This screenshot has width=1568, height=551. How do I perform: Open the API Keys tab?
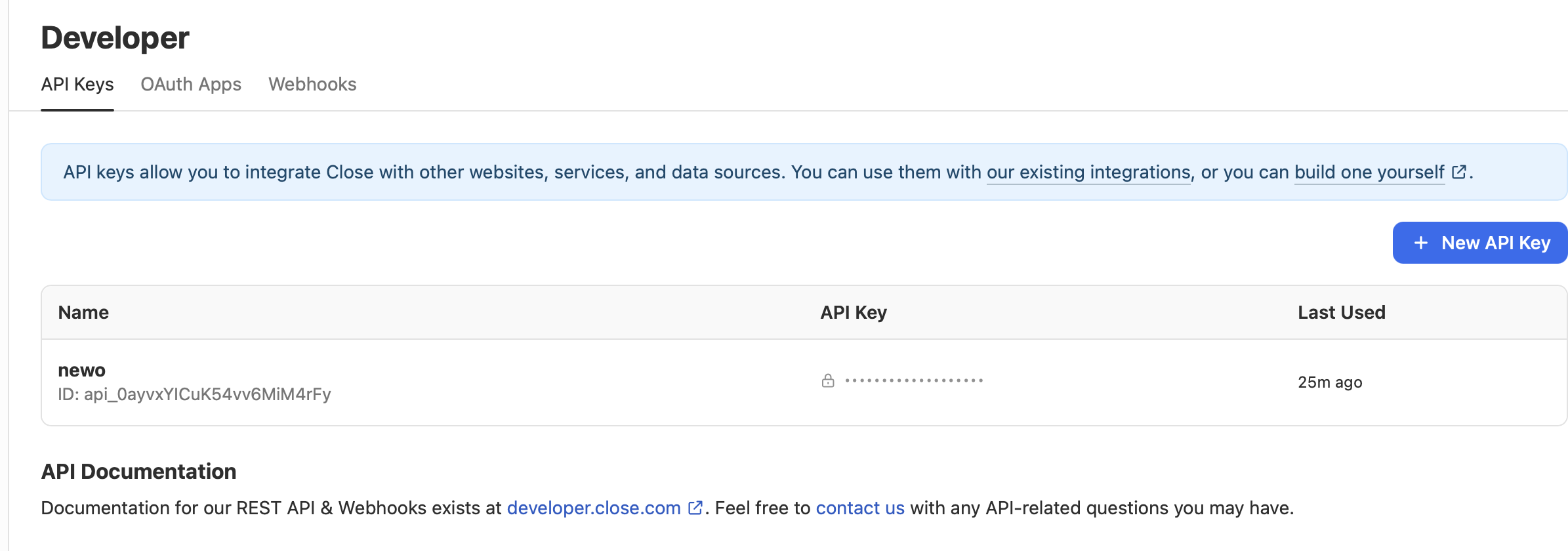[x=77, y=85]
